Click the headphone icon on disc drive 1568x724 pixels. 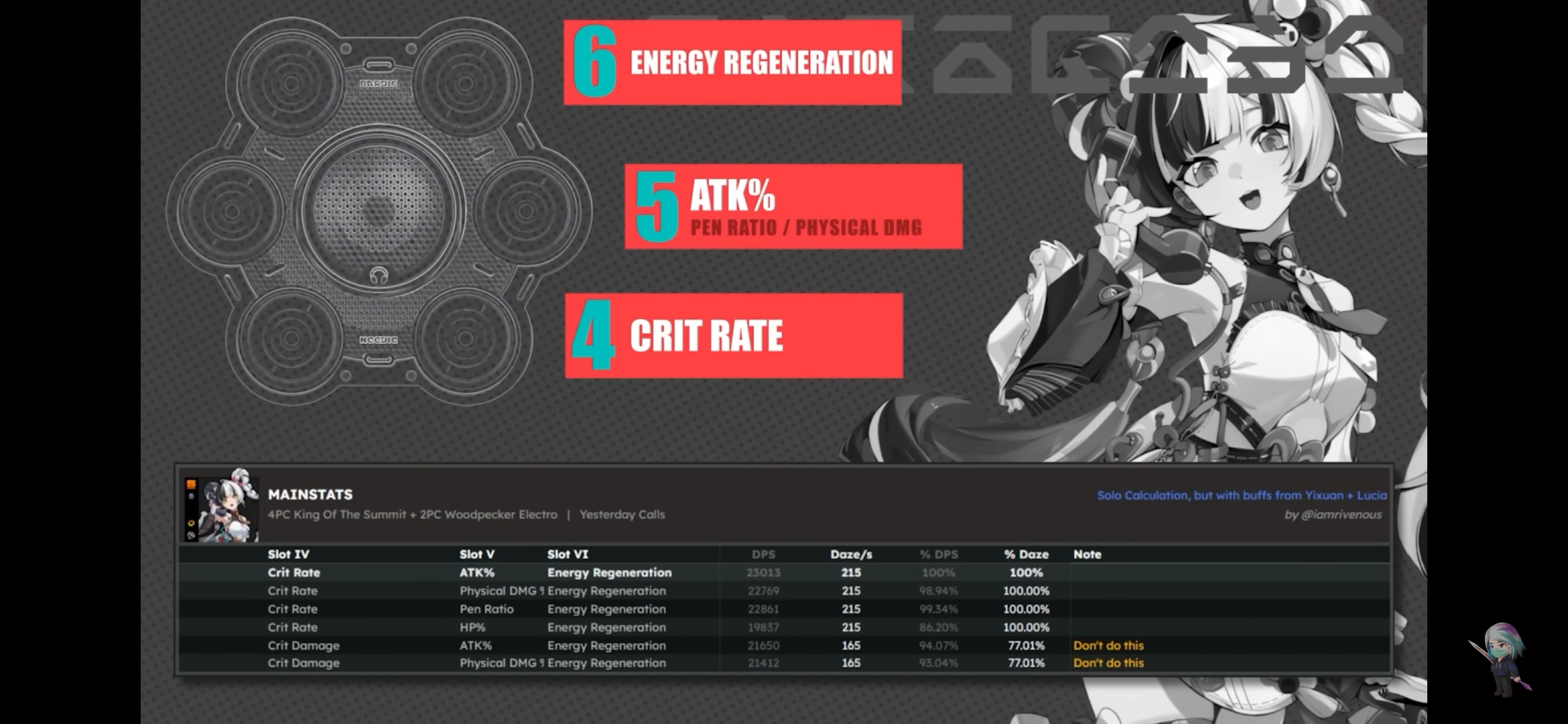tap(379, 276)
